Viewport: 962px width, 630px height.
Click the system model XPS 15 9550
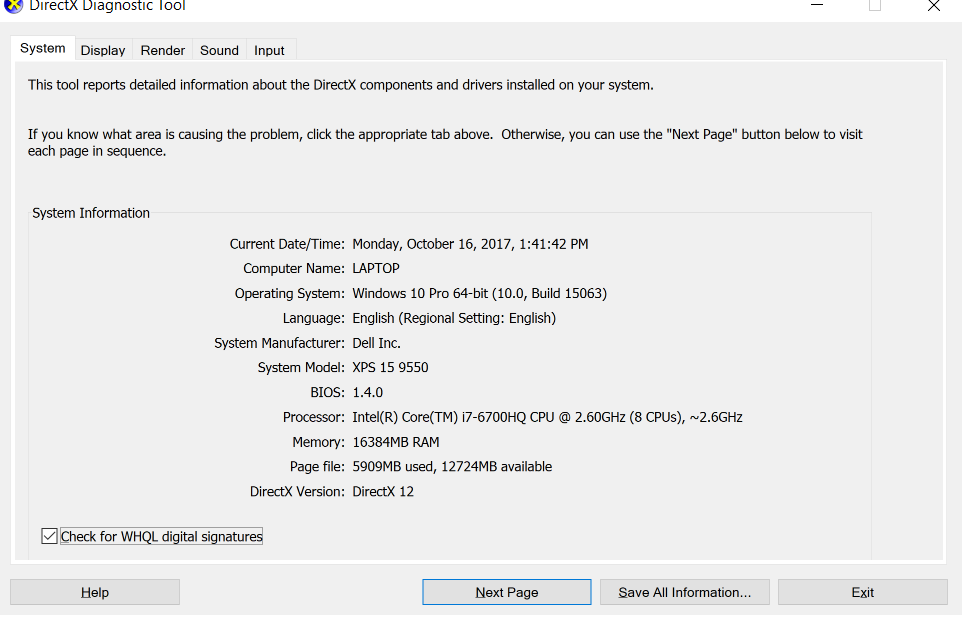click(x=390, y=367)
